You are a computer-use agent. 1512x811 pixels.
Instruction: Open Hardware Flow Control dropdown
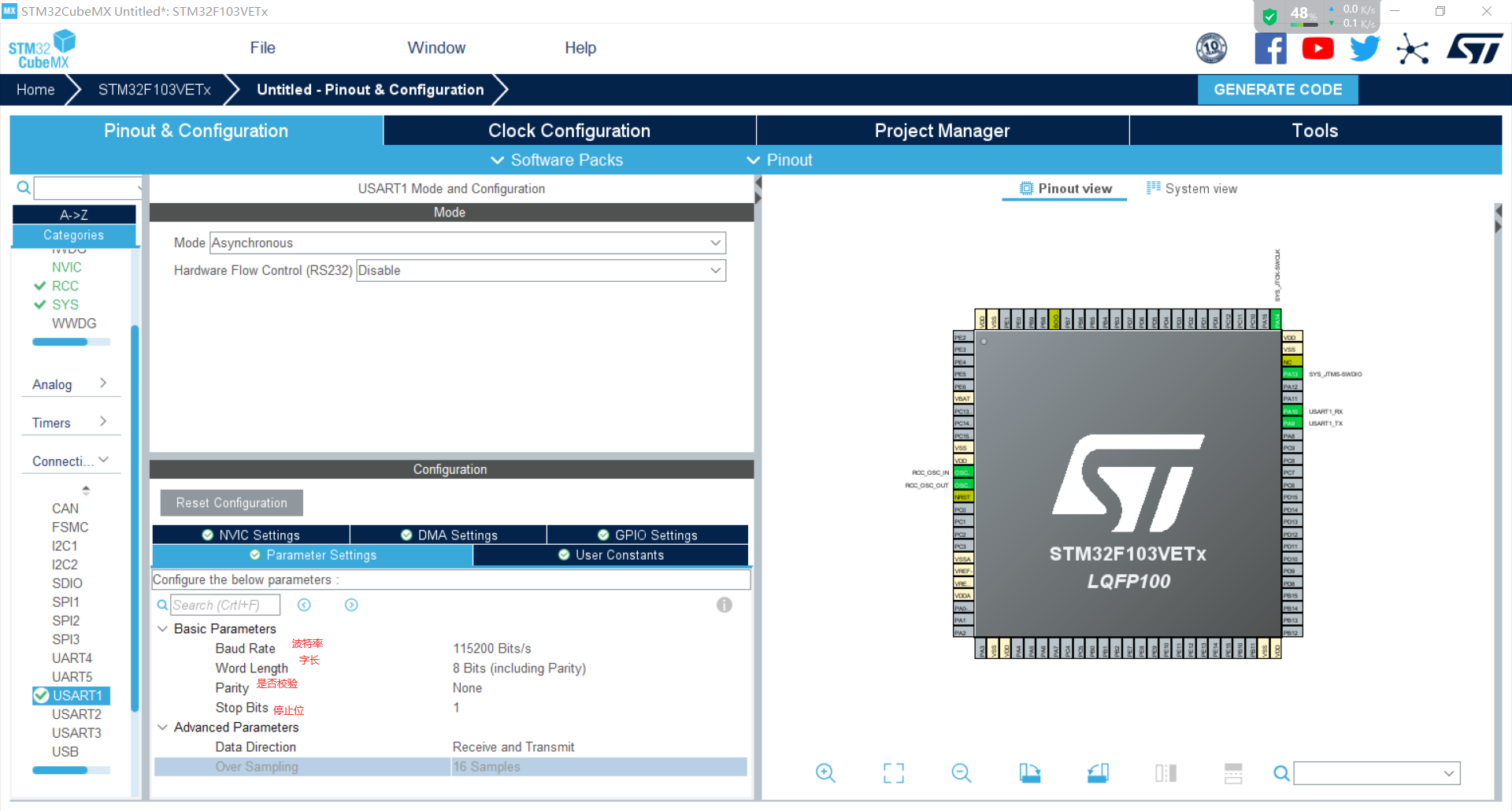tap(541, 270)
